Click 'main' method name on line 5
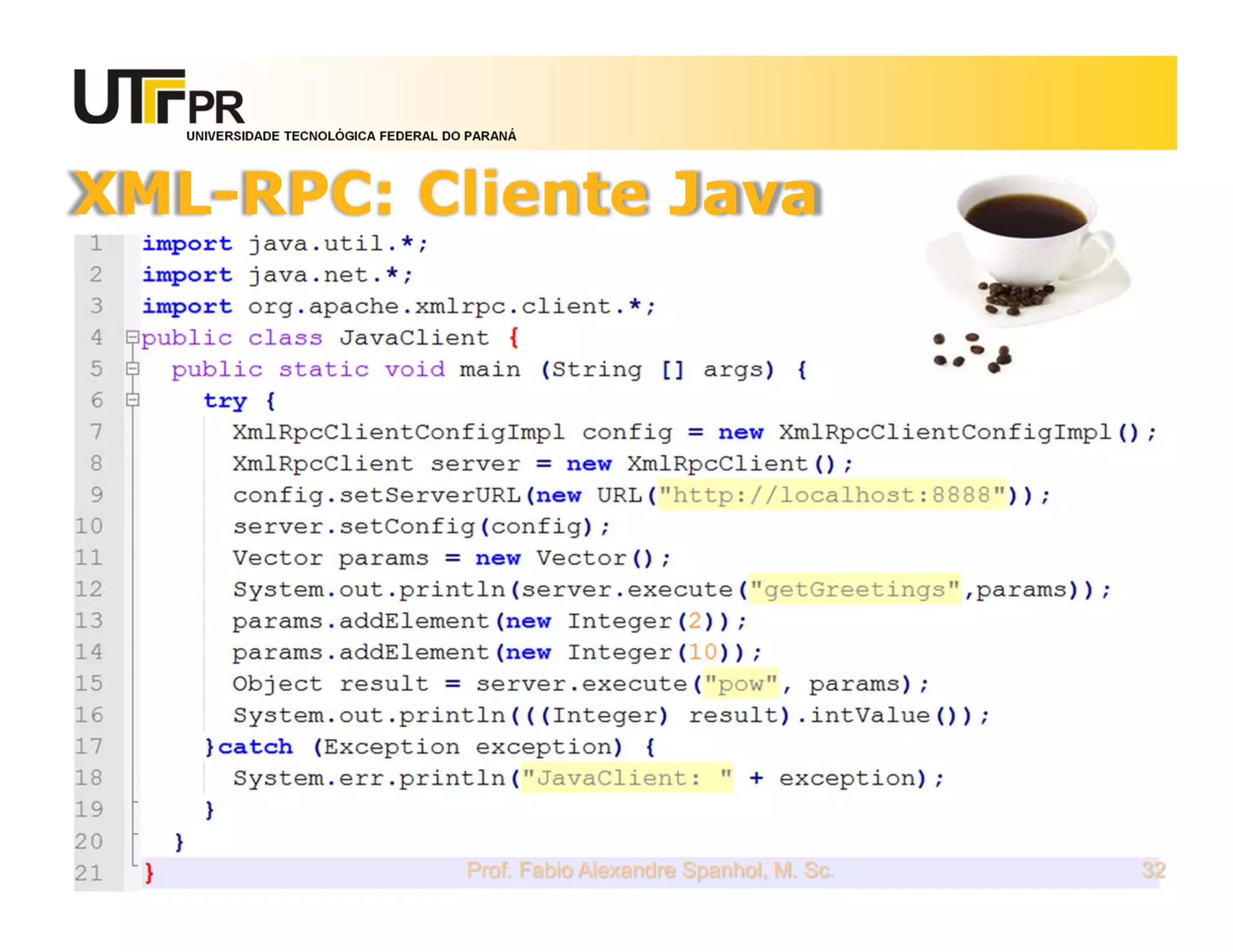 490,369
